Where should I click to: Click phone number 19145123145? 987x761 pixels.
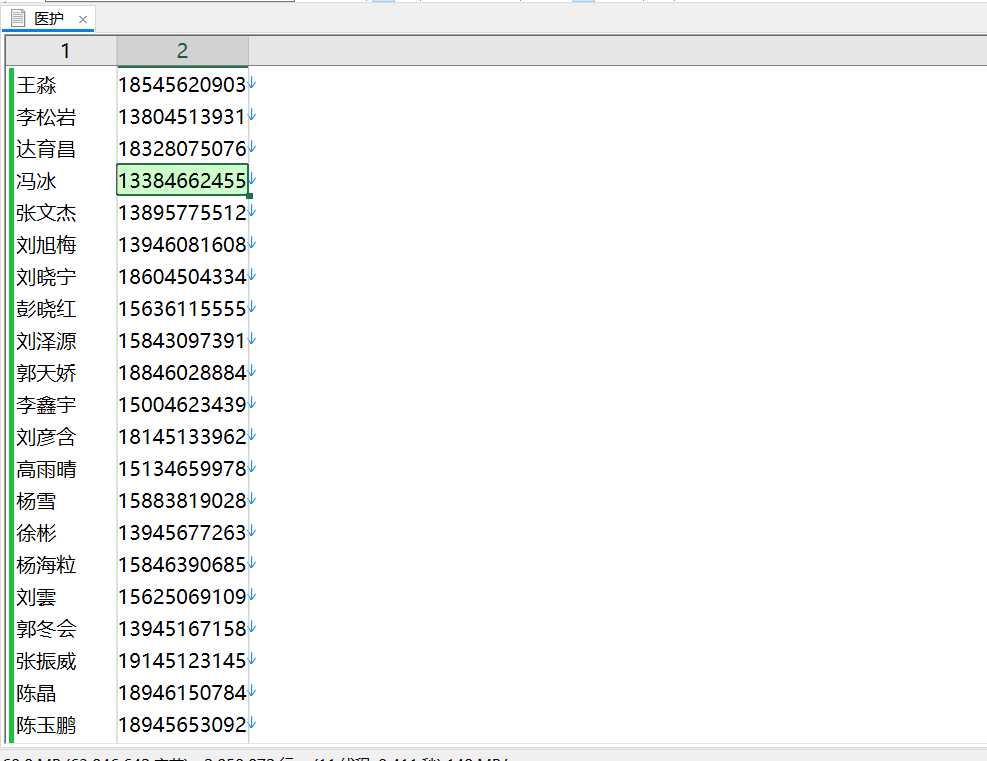coord(182,660)
